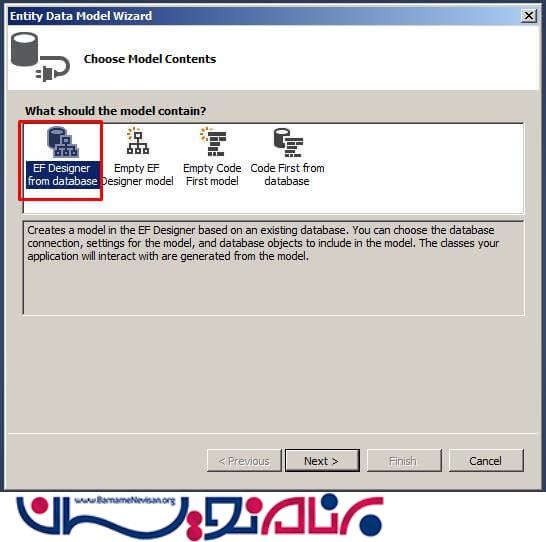Select the EF Designer from database icon
The image size is (546, 542).
(x=63, y=142)
